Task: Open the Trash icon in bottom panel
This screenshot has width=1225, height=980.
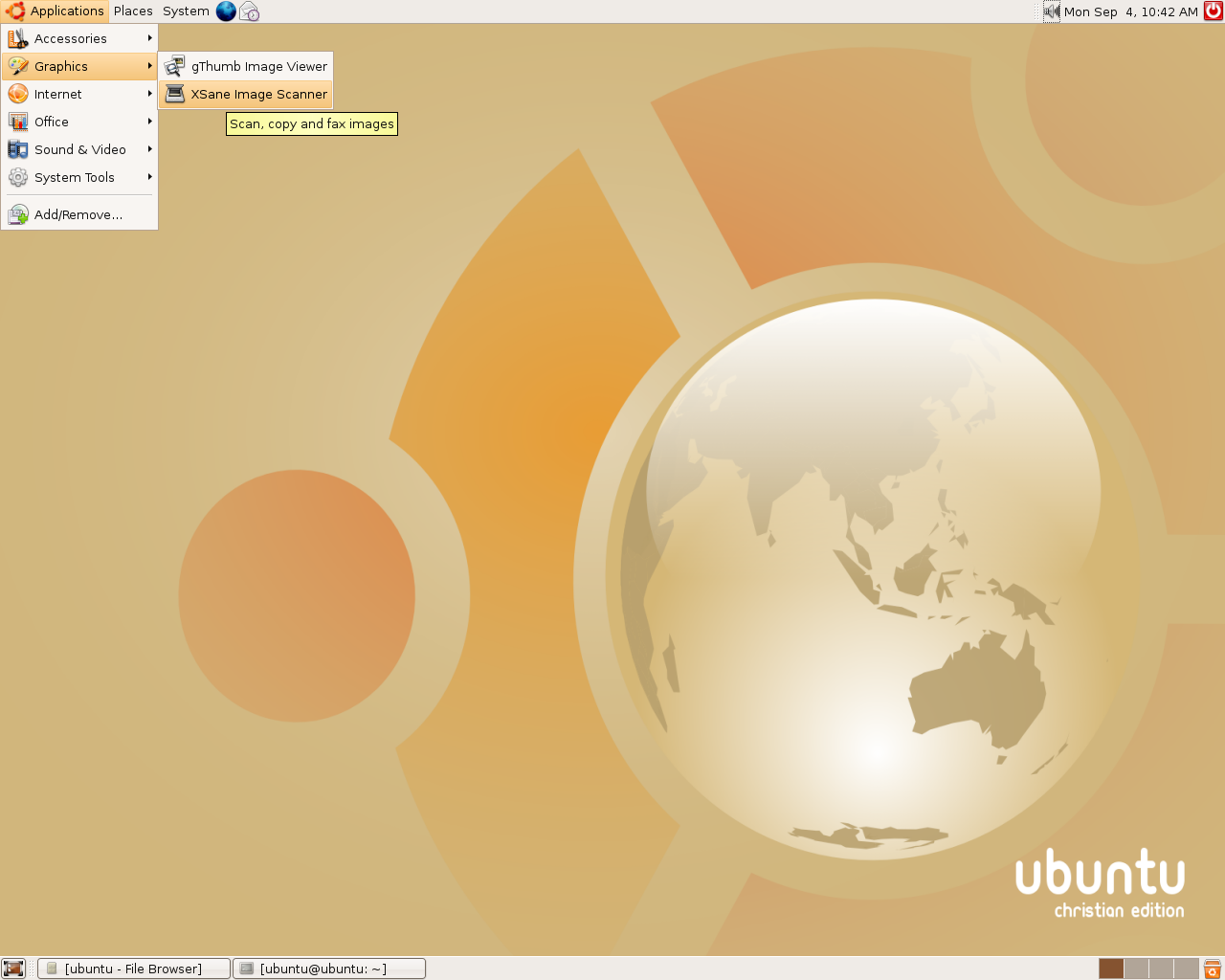Action: click(x=1213, y=969)
